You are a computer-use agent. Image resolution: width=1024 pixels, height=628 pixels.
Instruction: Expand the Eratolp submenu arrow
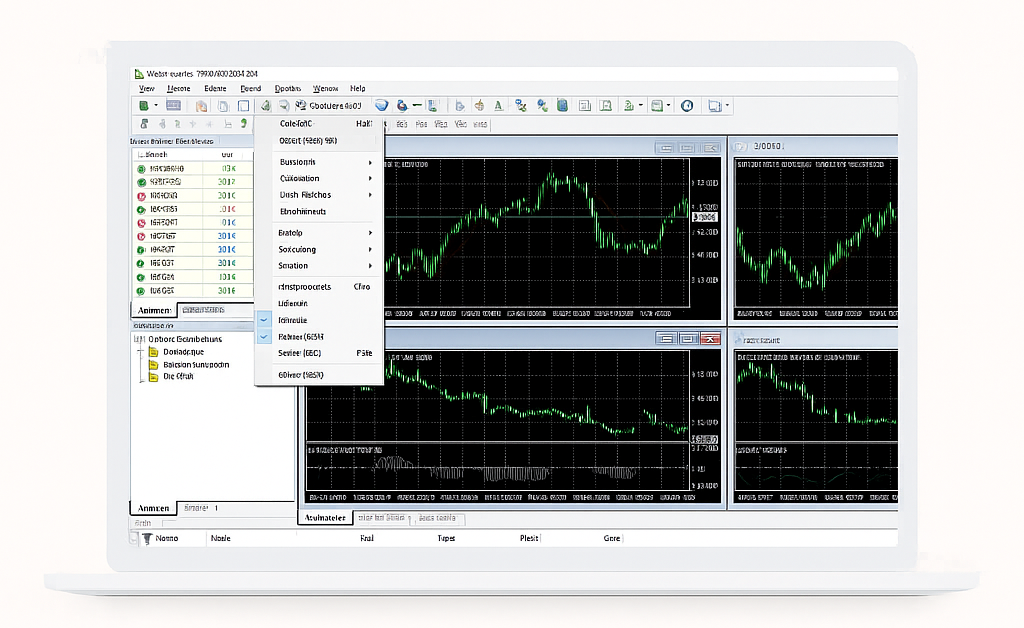point(370,233)
